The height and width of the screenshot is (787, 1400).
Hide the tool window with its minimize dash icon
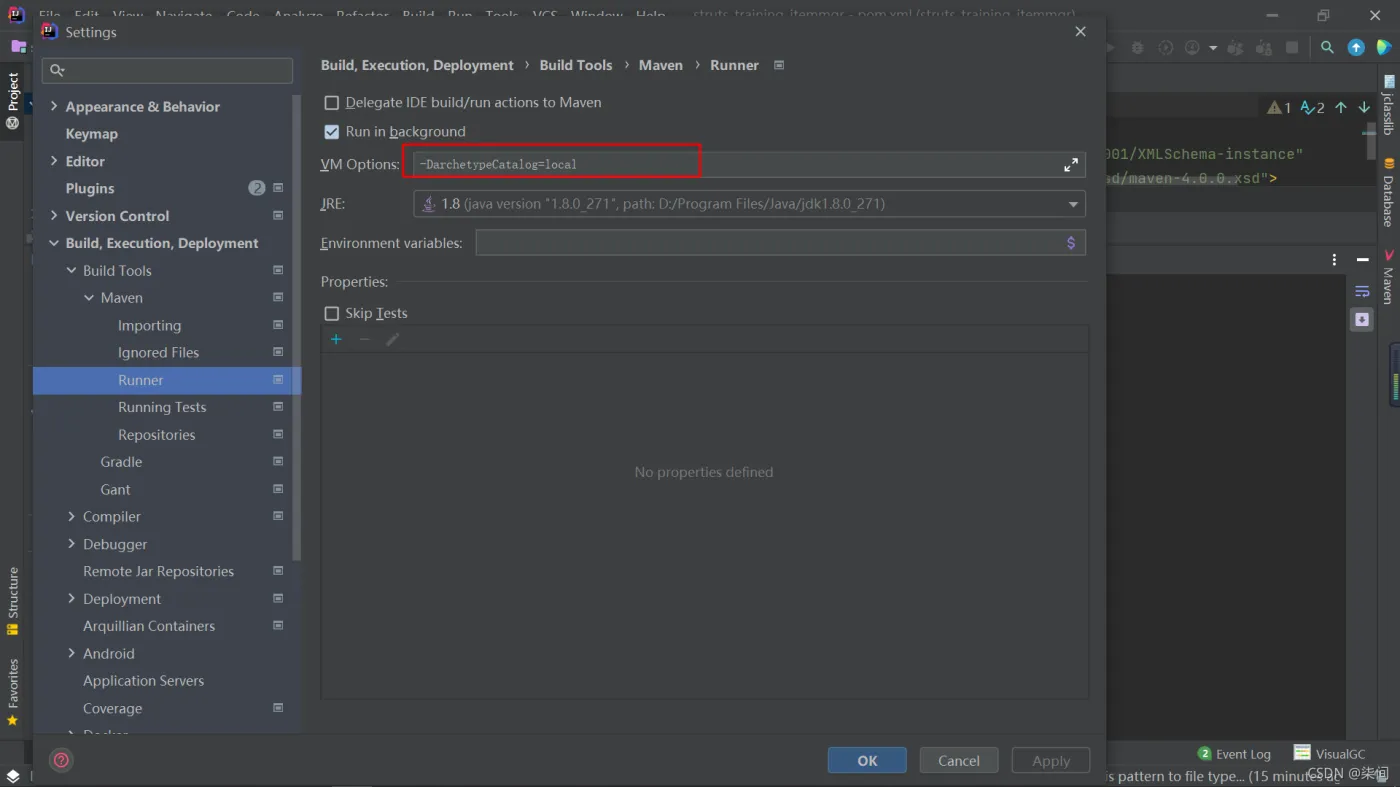1362,260
